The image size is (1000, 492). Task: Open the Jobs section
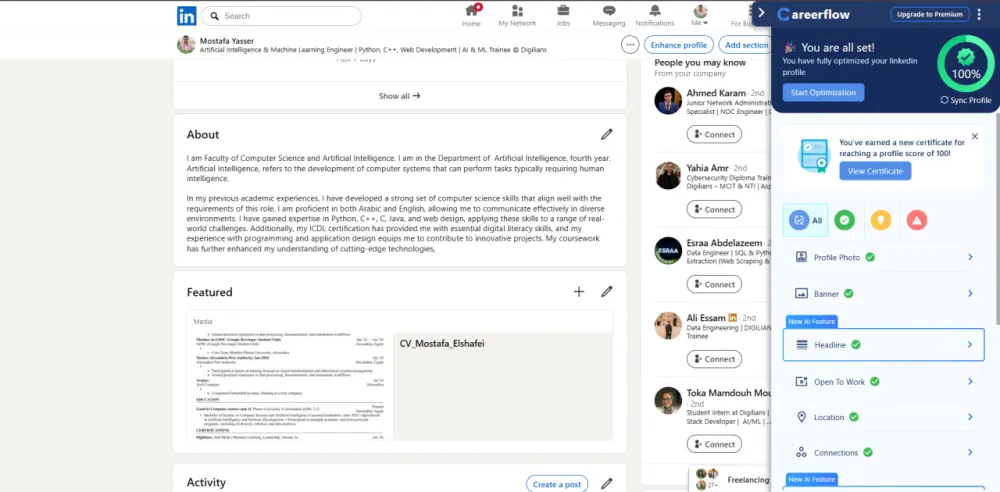pyautogui.click(x=562, y=16)
